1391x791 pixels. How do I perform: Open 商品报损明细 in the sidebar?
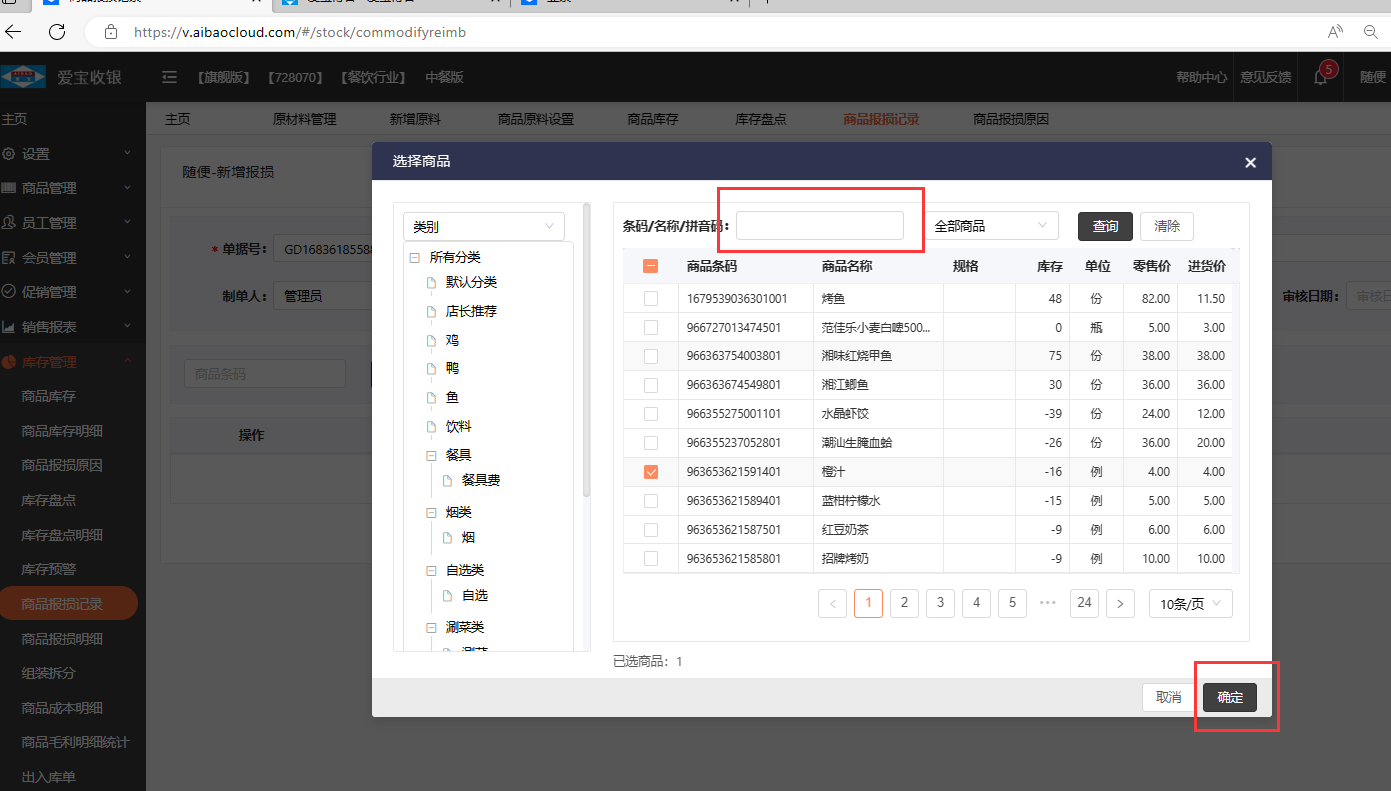(x=62, y=639)
